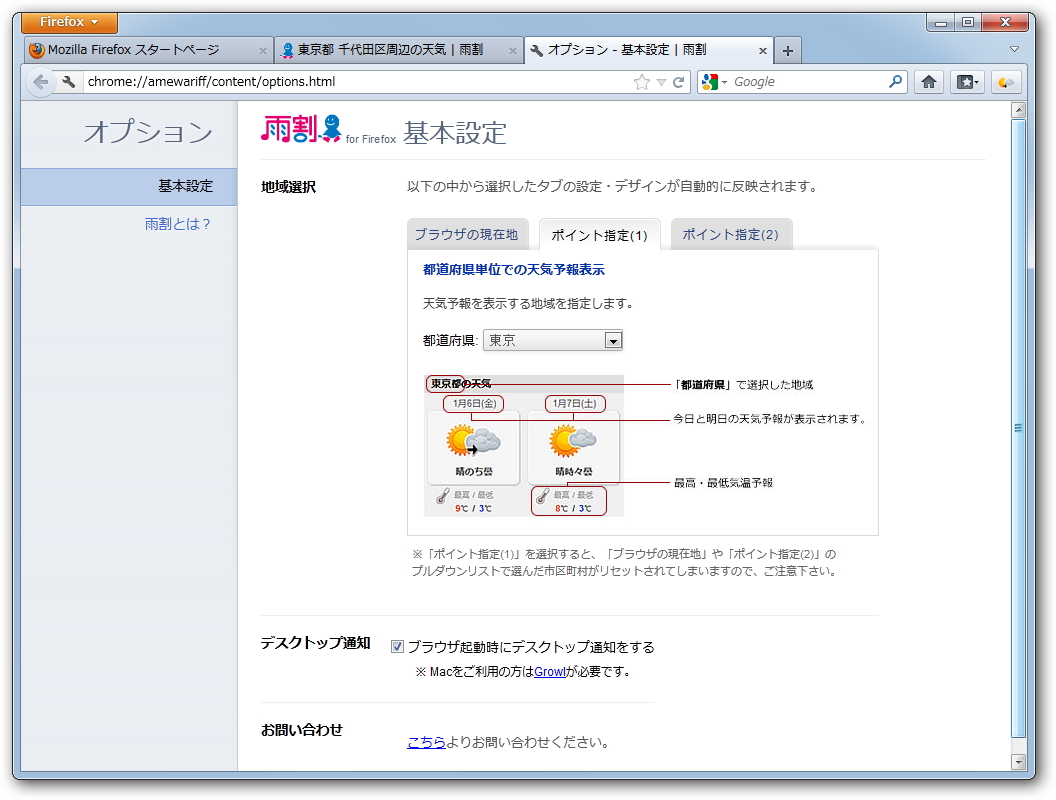Maximize the Firefox window

coord(968,22)
